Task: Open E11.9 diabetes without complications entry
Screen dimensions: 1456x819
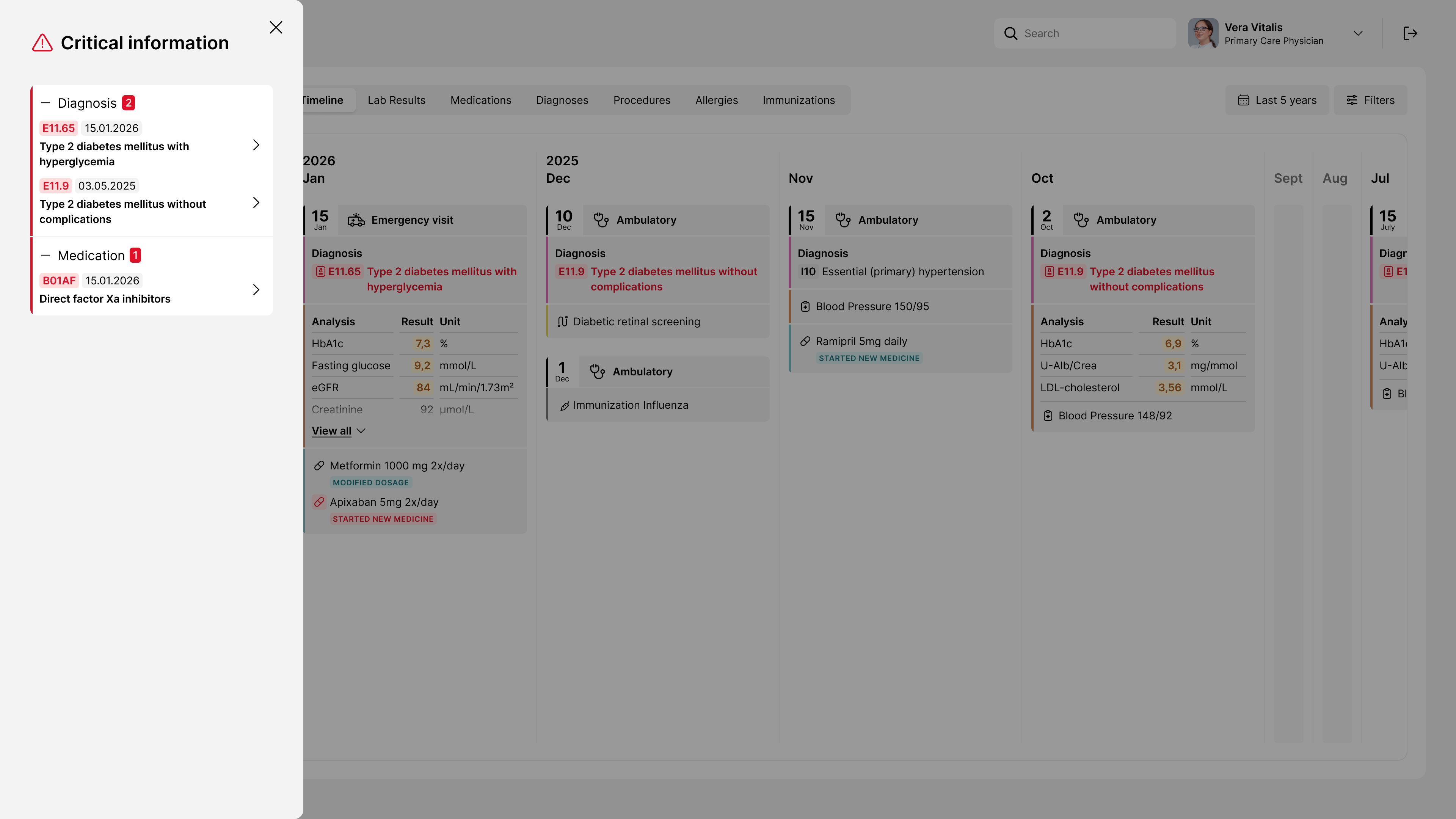Action: point(256,203)
